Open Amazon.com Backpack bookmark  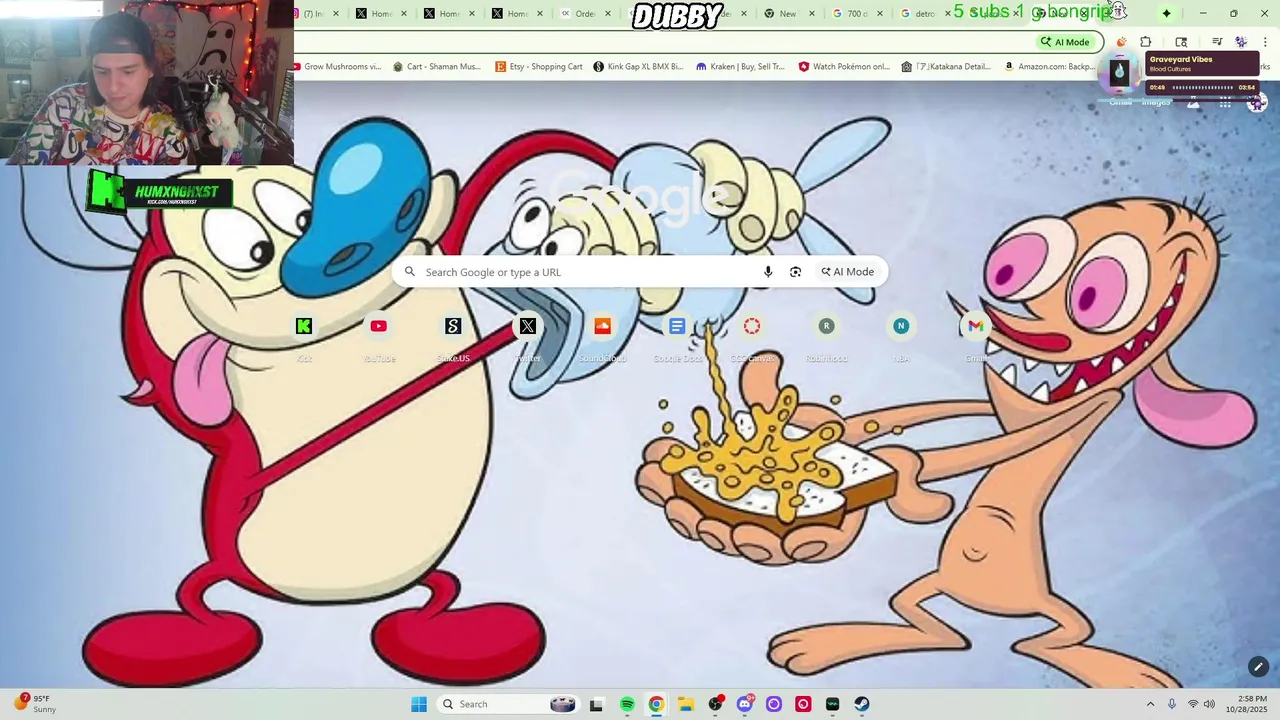[x=1050, y=67]
